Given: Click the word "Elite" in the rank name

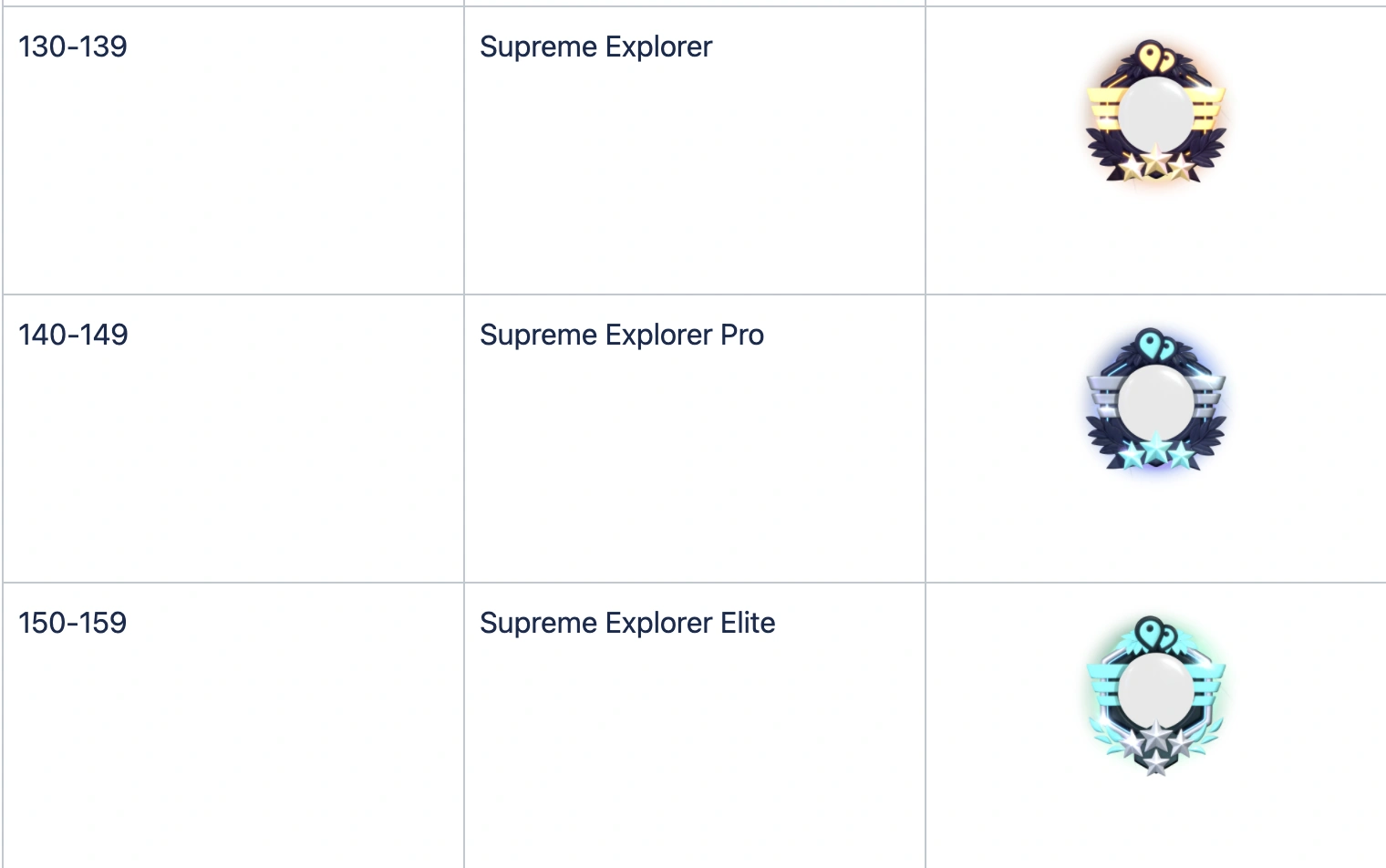Looking at the screenshot, I should coord(748,624).
